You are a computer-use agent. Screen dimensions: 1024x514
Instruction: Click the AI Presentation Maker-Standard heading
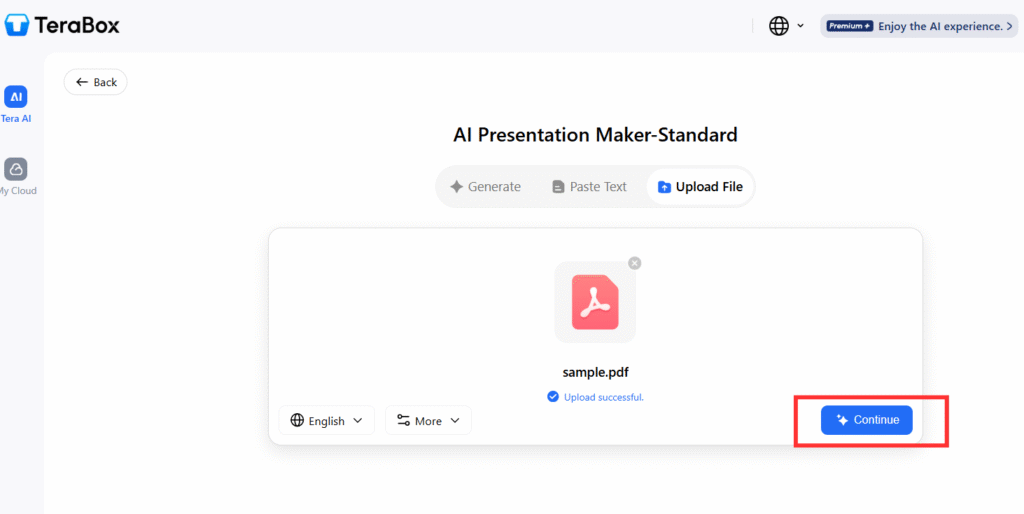point(595,134)
